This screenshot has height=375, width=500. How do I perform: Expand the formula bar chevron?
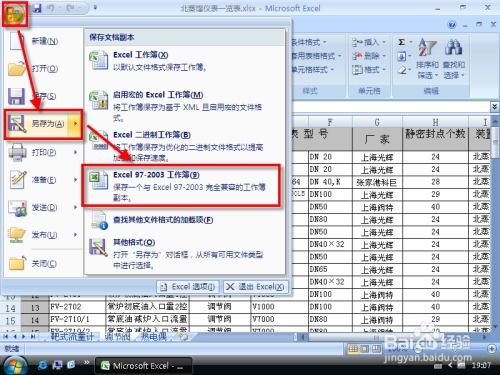point(495,107)
